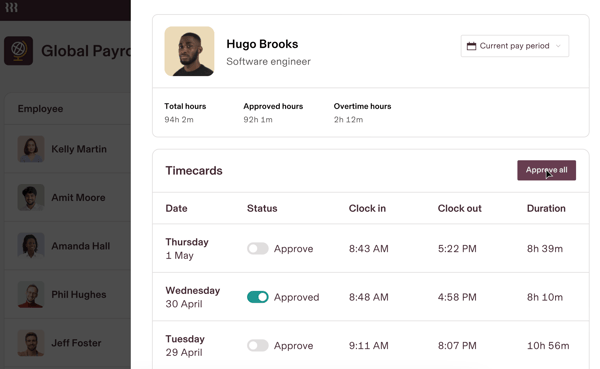
Task: Open Jeff Foster's avatar
Action: (31, 343)
